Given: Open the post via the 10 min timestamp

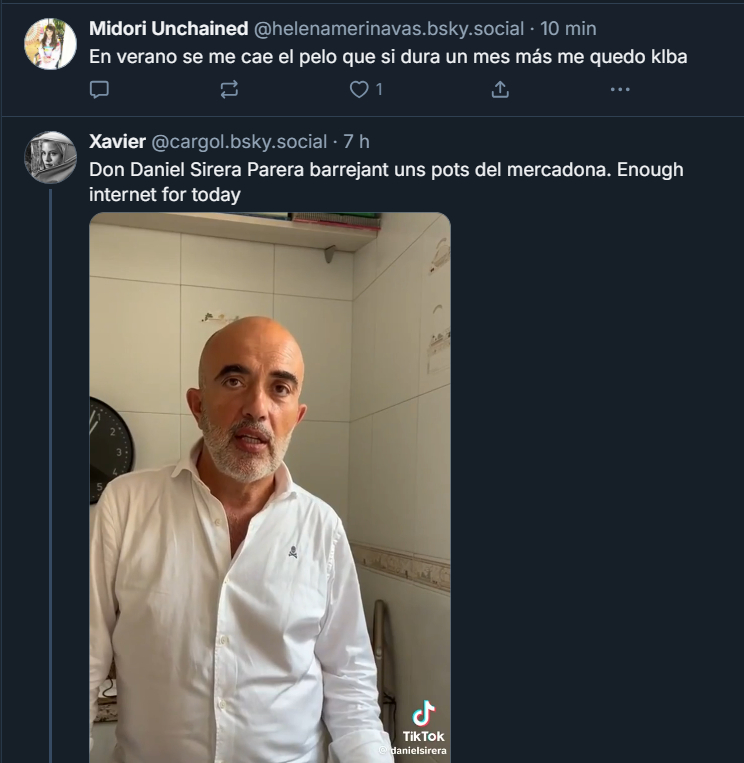Looking at the screenshot, I should pyautogui.click(x=568, y=29).
